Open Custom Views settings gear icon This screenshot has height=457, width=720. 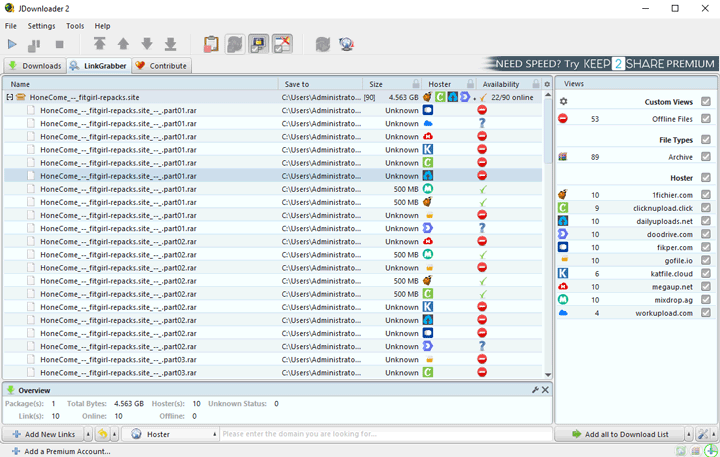[563, 102]
